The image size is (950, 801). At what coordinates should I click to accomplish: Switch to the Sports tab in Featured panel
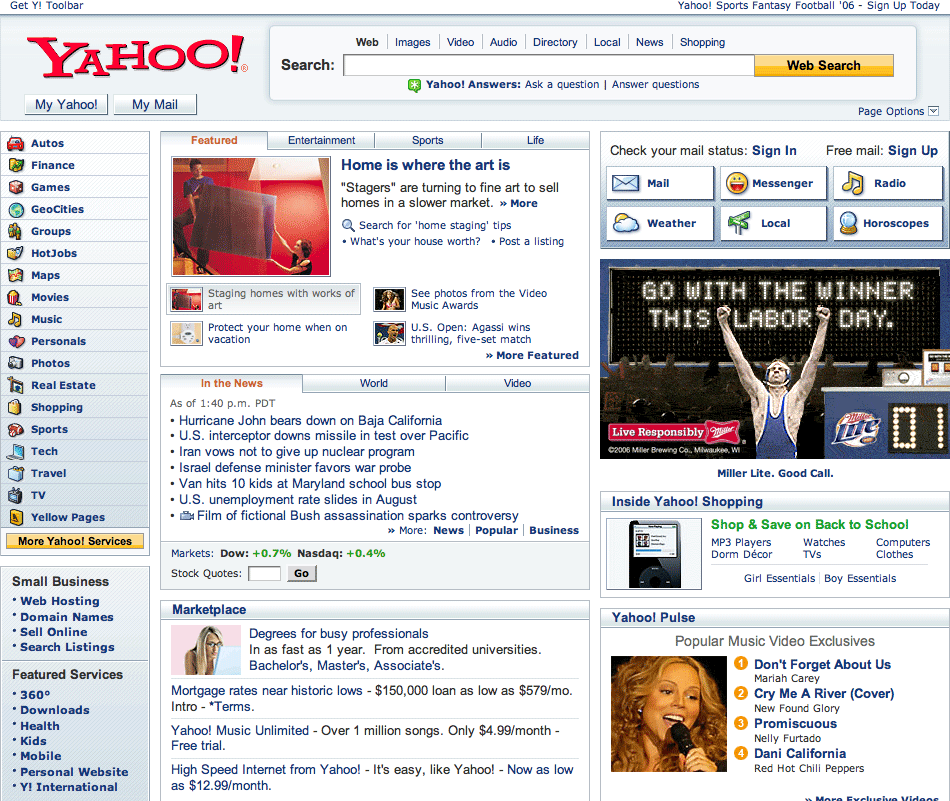428,140
